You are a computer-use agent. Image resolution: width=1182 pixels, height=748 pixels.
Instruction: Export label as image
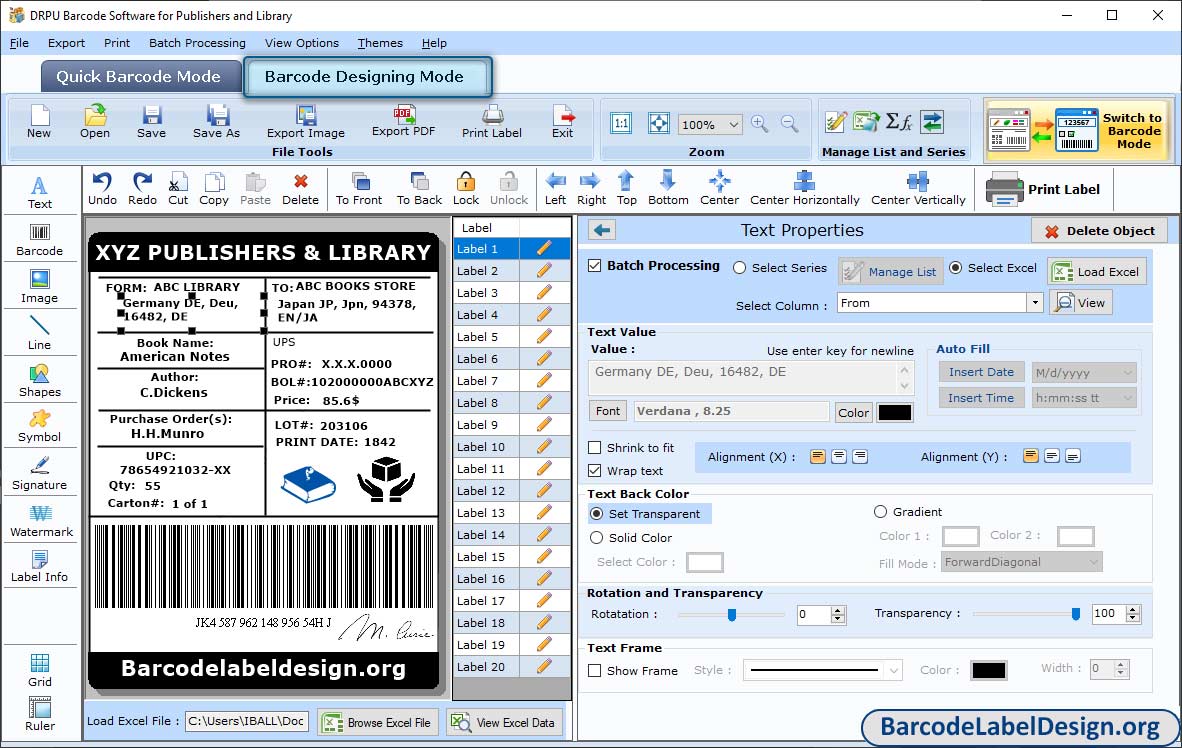tap(305, 122)
